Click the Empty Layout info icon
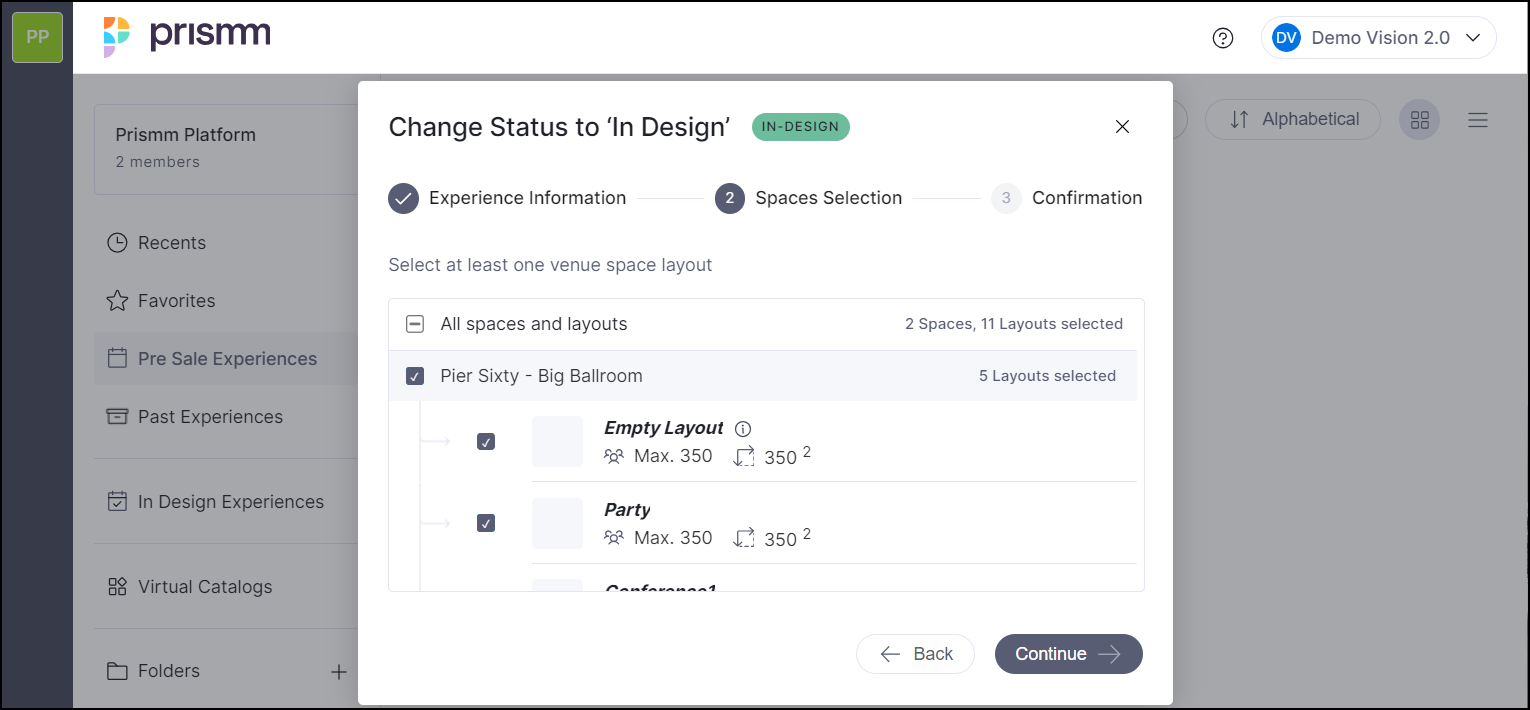 tap(742, 429)
